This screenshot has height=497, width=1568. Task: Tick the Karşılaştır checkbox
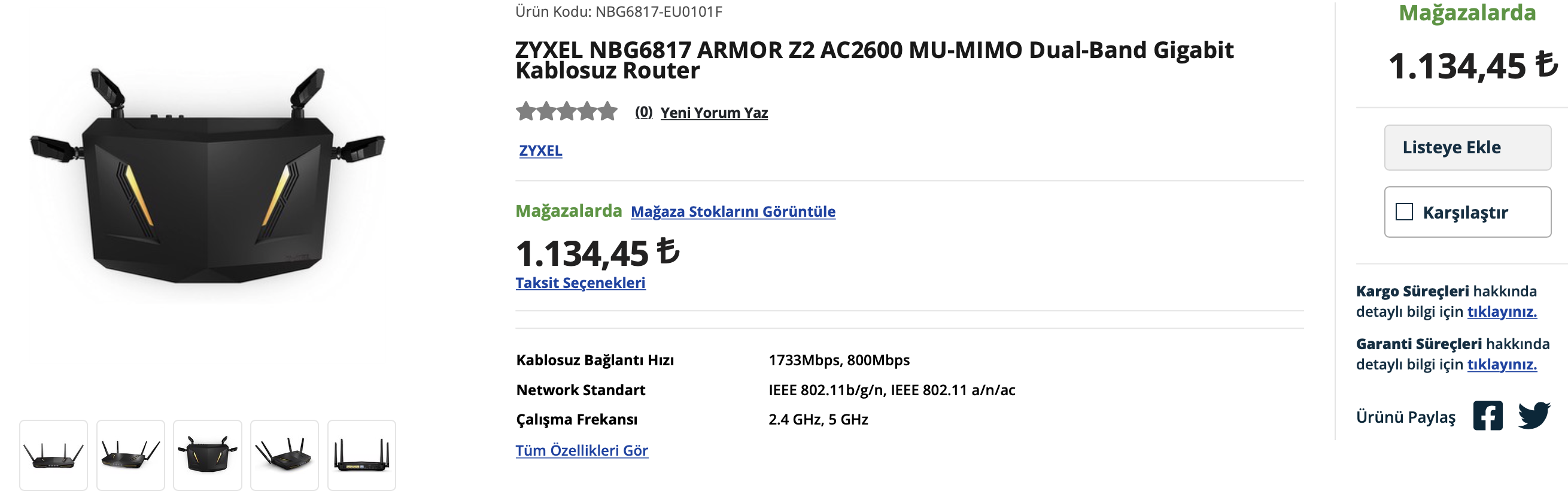tap(1404, 212)
